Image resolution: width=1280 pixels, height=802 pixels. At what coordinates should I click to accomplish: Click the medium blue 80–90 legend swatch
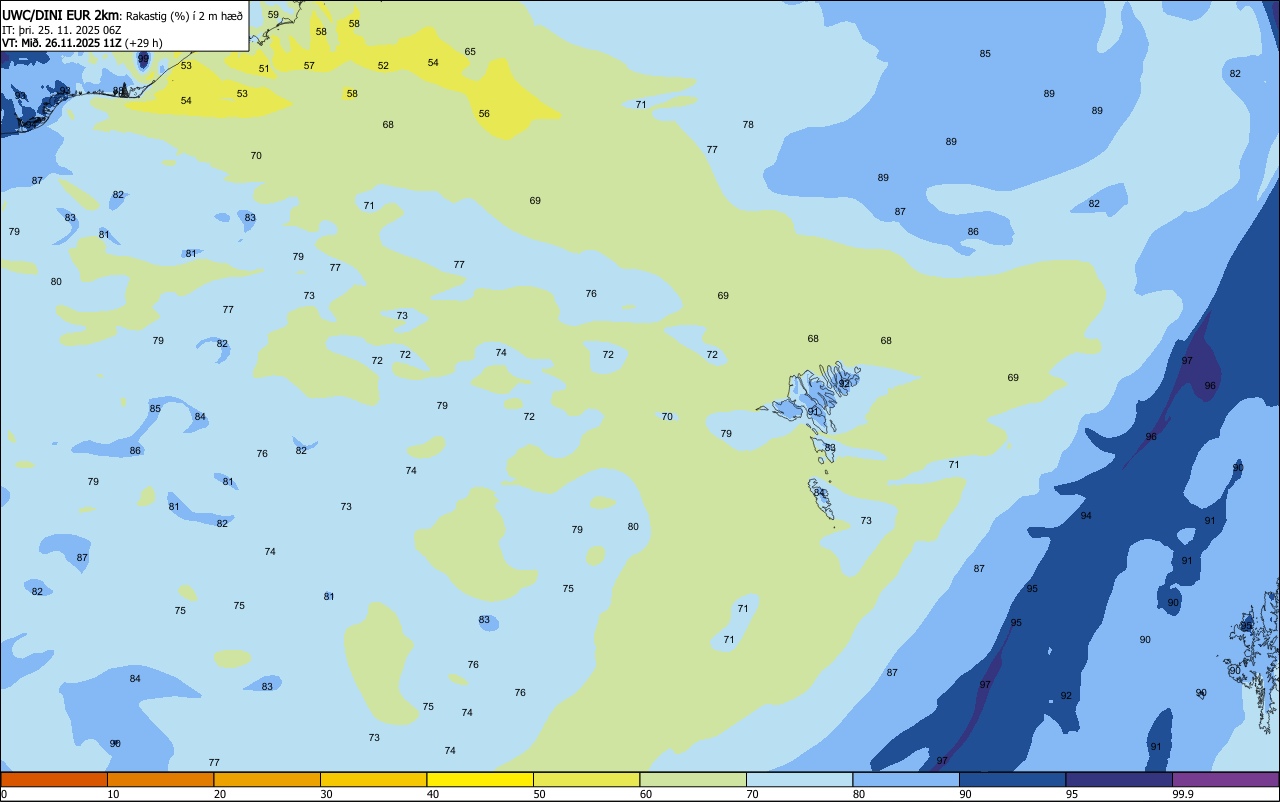pyautogui.click(x=906, y=779)
